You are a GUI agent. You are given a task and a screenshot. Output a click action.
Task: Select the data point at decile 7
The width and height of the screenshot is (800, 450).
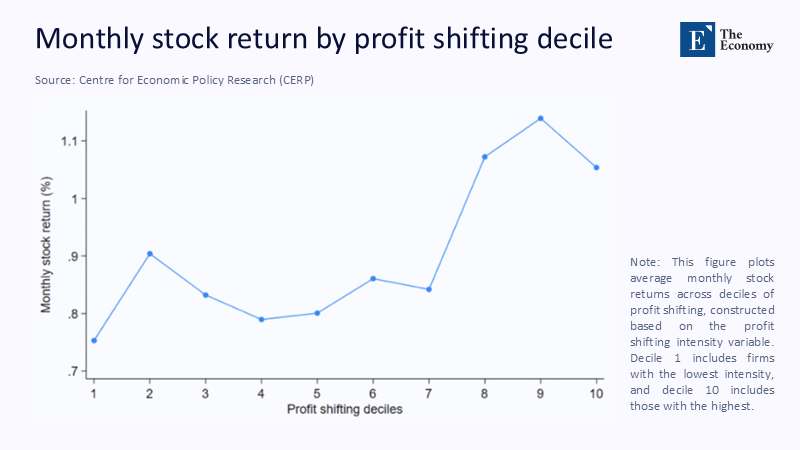tap(429, 289)
